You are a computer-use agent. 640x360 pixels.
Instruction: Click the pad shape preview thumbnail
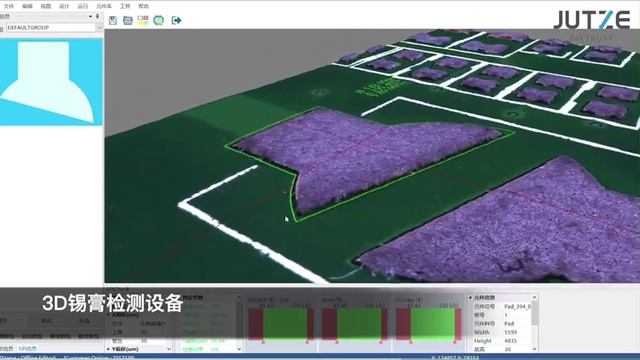pyautogui.click(x=51, y=82)
